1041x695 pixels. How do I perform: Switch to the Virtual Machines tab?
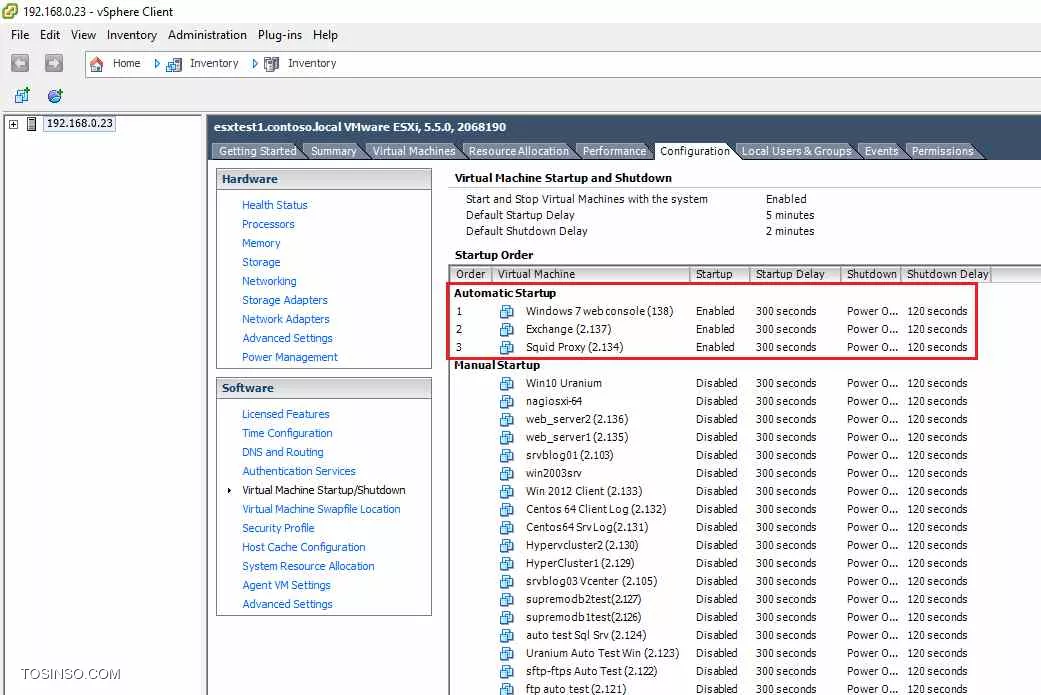click(414, 151)
